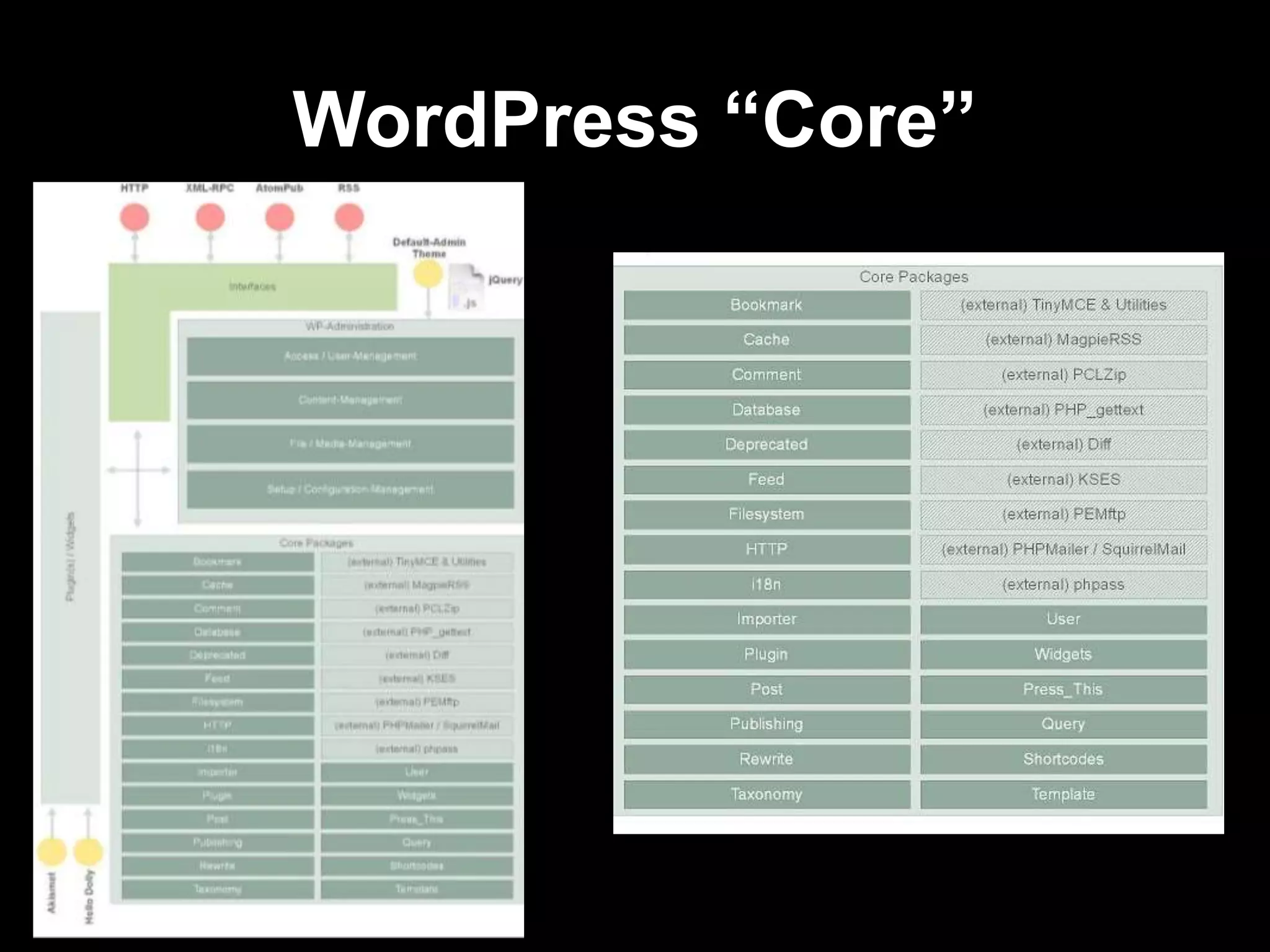Select Taxonomy in the enlarged Core Packages panel
This screenshot has height=952, width=1270.
click(x=767, y=794)
